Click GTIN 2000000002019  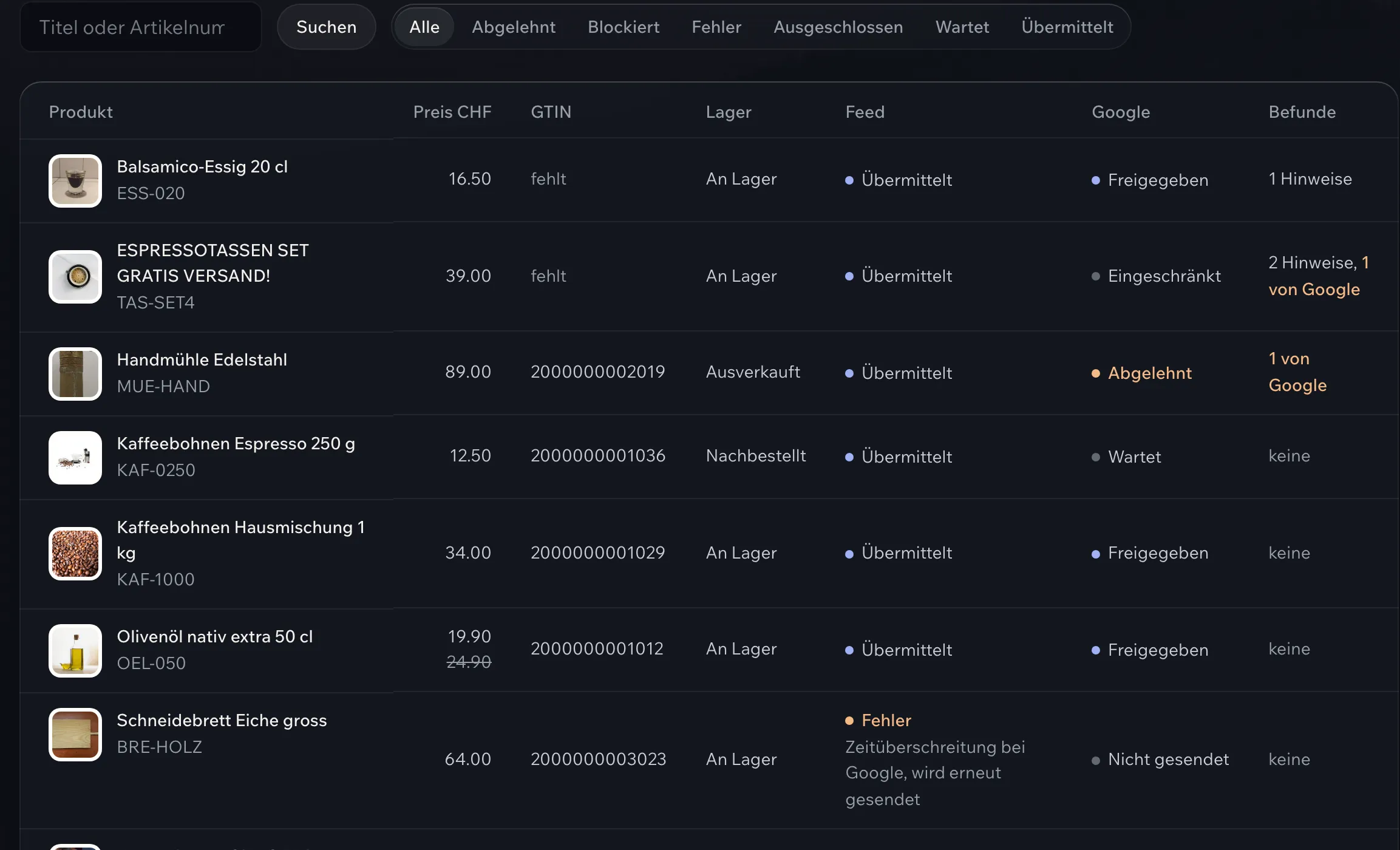coord(598,372)
